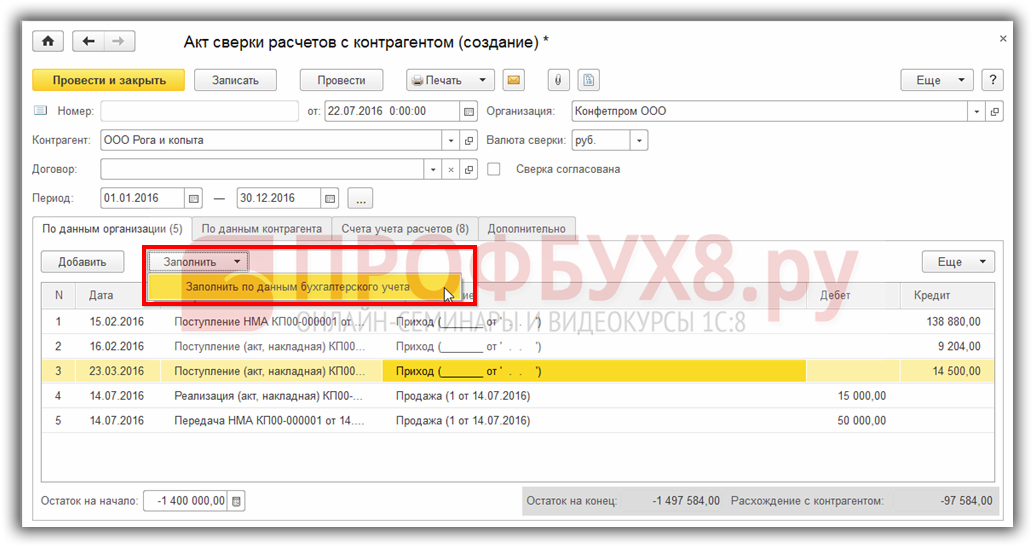
Task: Click the document report icon next to paperclip
Action: point(589,80)
